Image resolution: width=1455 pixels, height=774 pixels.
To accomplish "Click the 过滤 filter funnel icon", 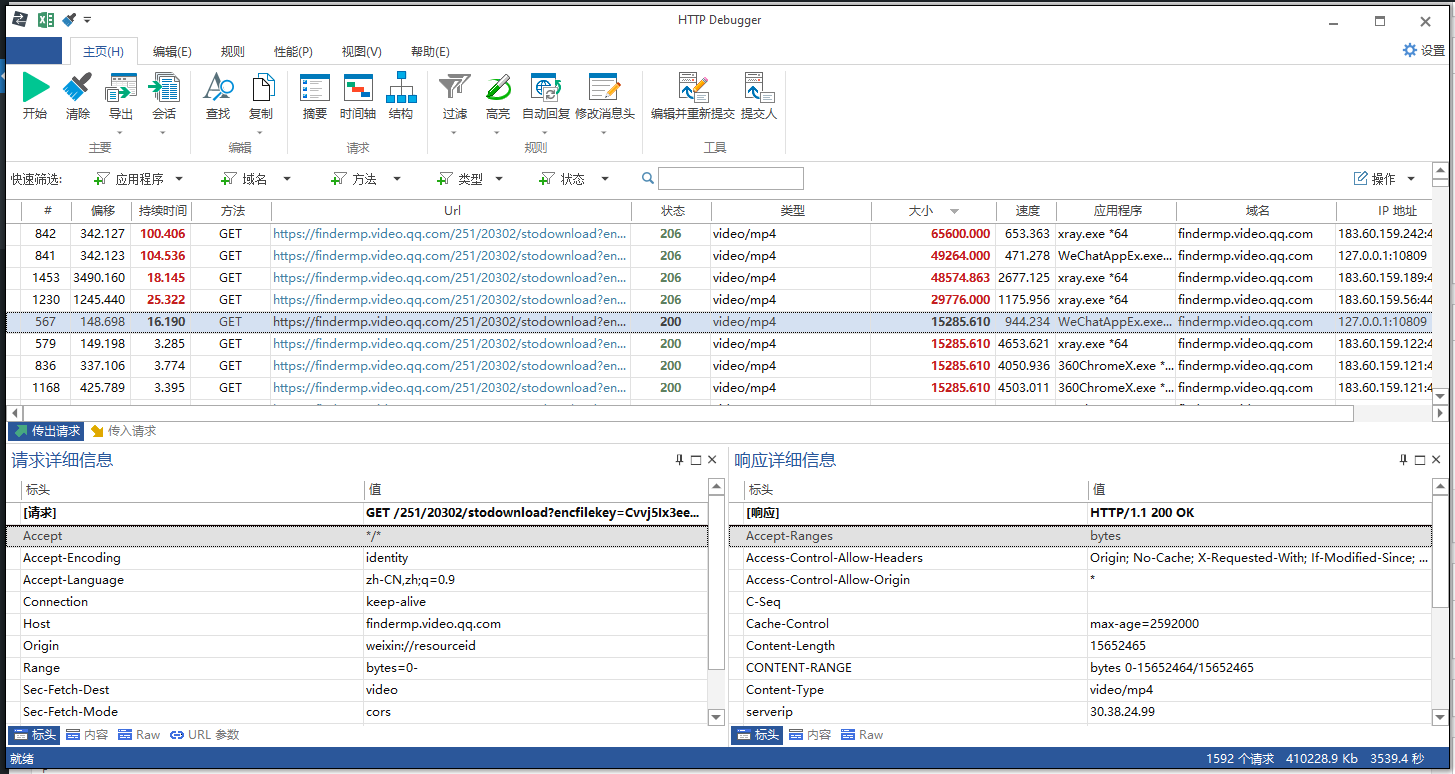I will (455, 88).
